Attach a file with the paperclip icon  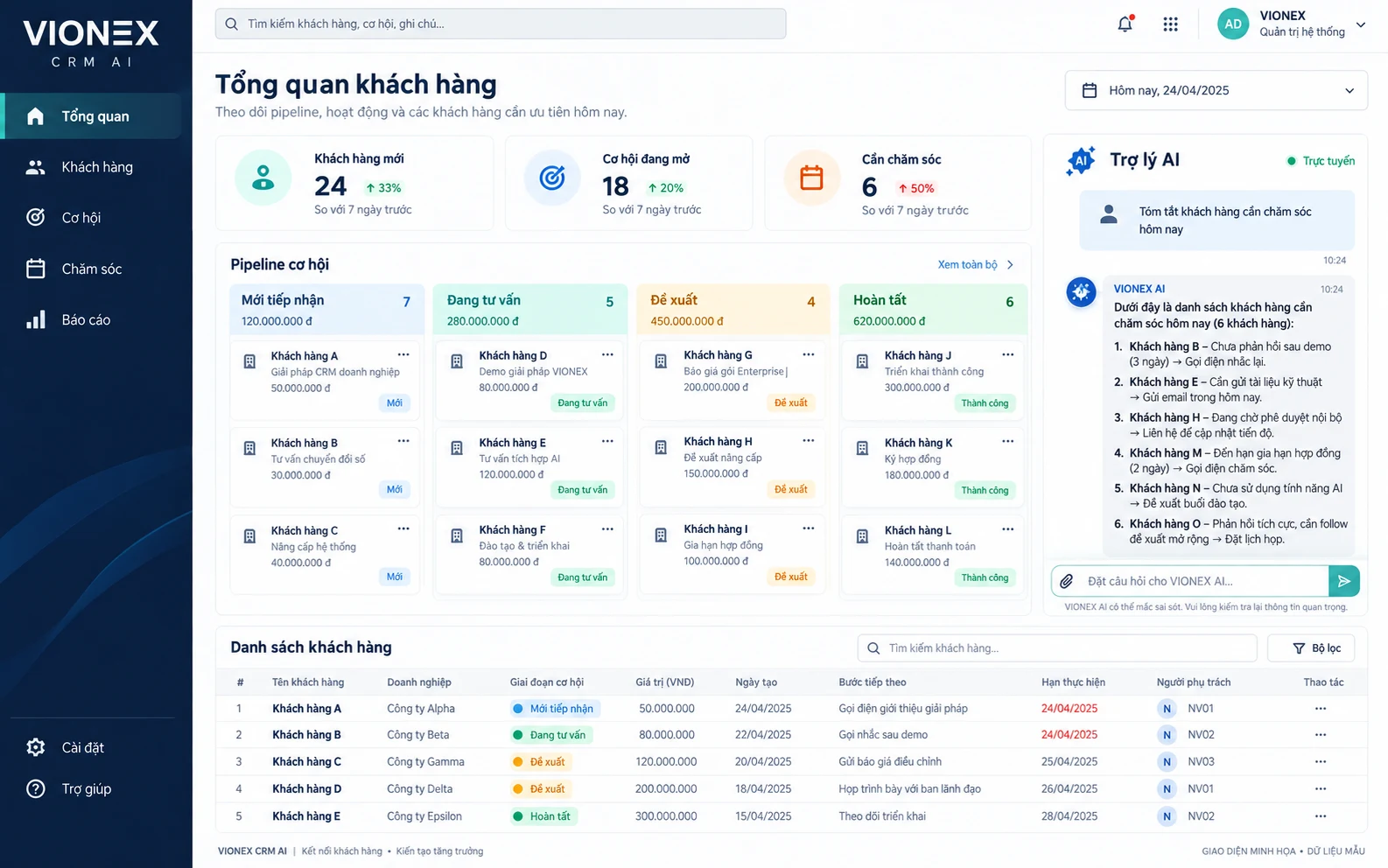coord(1066,581)
